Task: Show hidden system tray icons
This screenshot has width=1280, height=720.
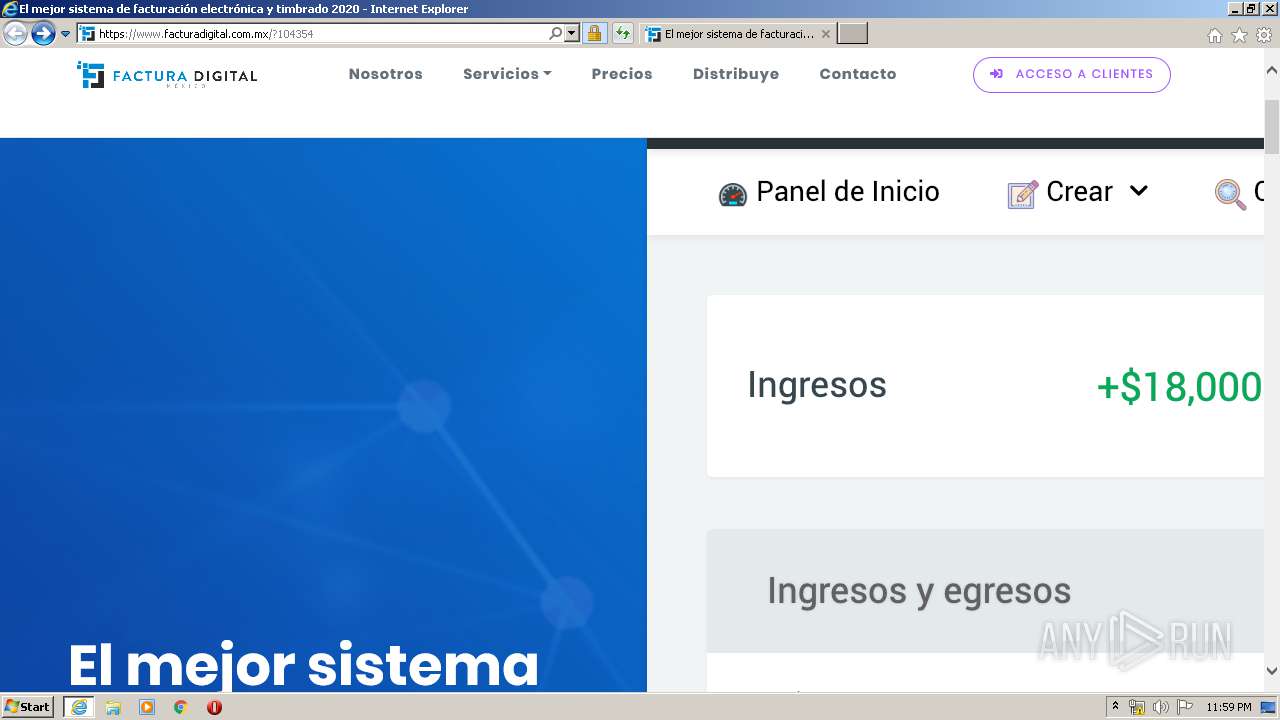Action: pos(1116,707)
